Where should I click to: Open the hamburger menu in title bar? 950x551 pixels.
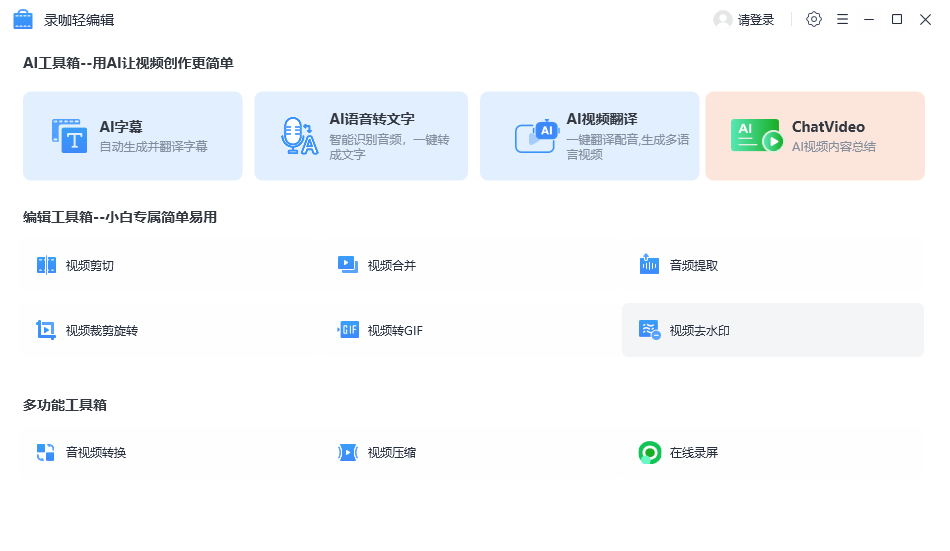pos(842,19)
